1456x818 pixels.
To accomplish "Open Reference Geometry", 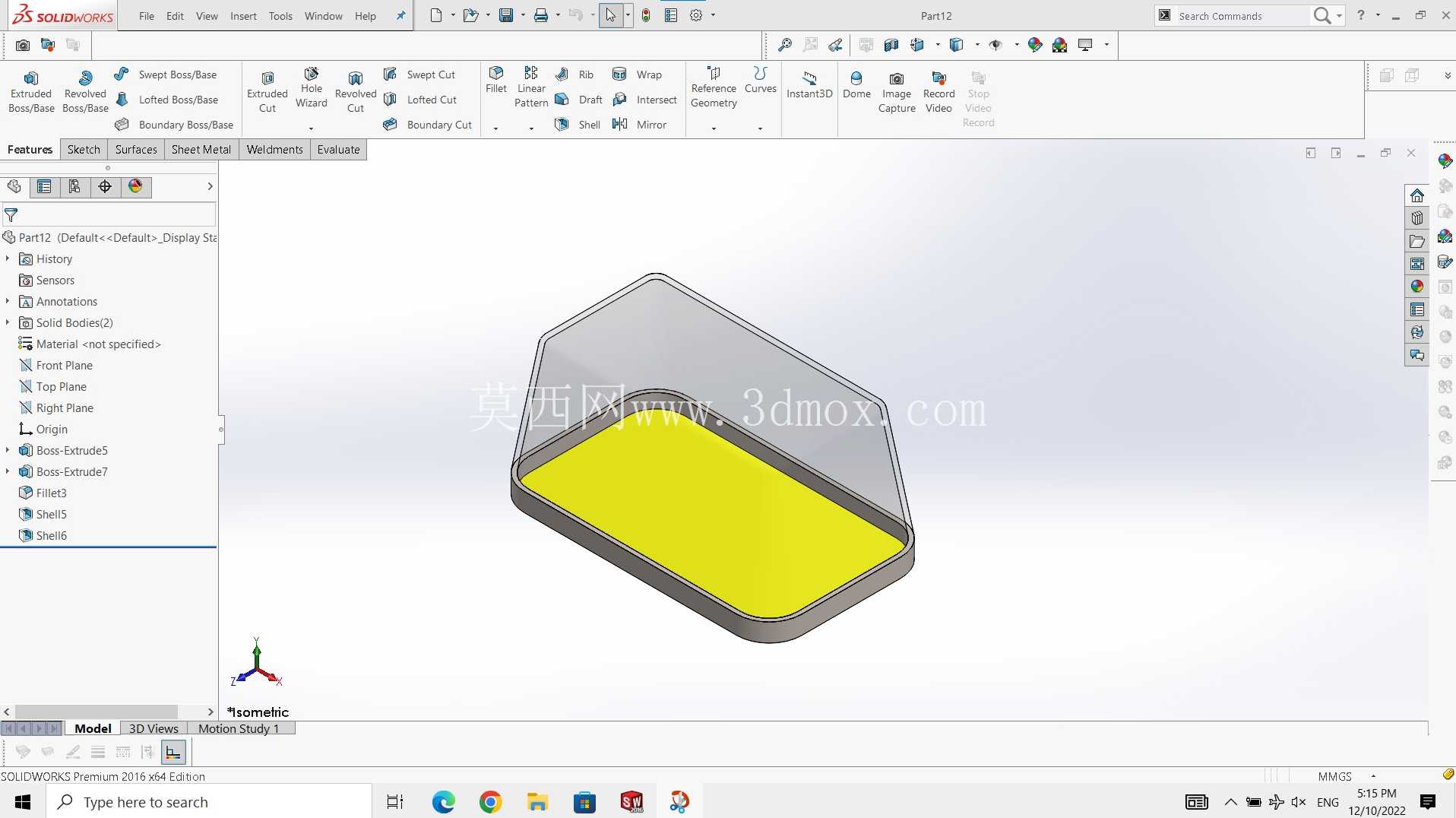I will [714, 87].
